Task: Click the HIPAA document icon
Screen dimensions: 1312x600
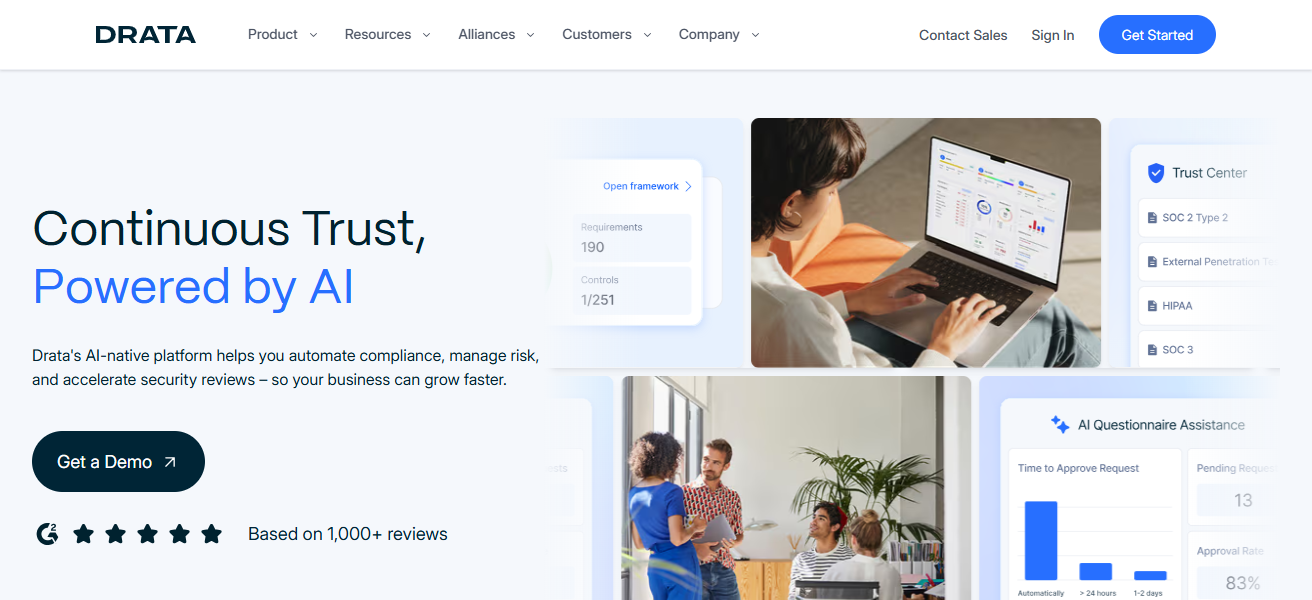Action: click(x=1150, y=306)
